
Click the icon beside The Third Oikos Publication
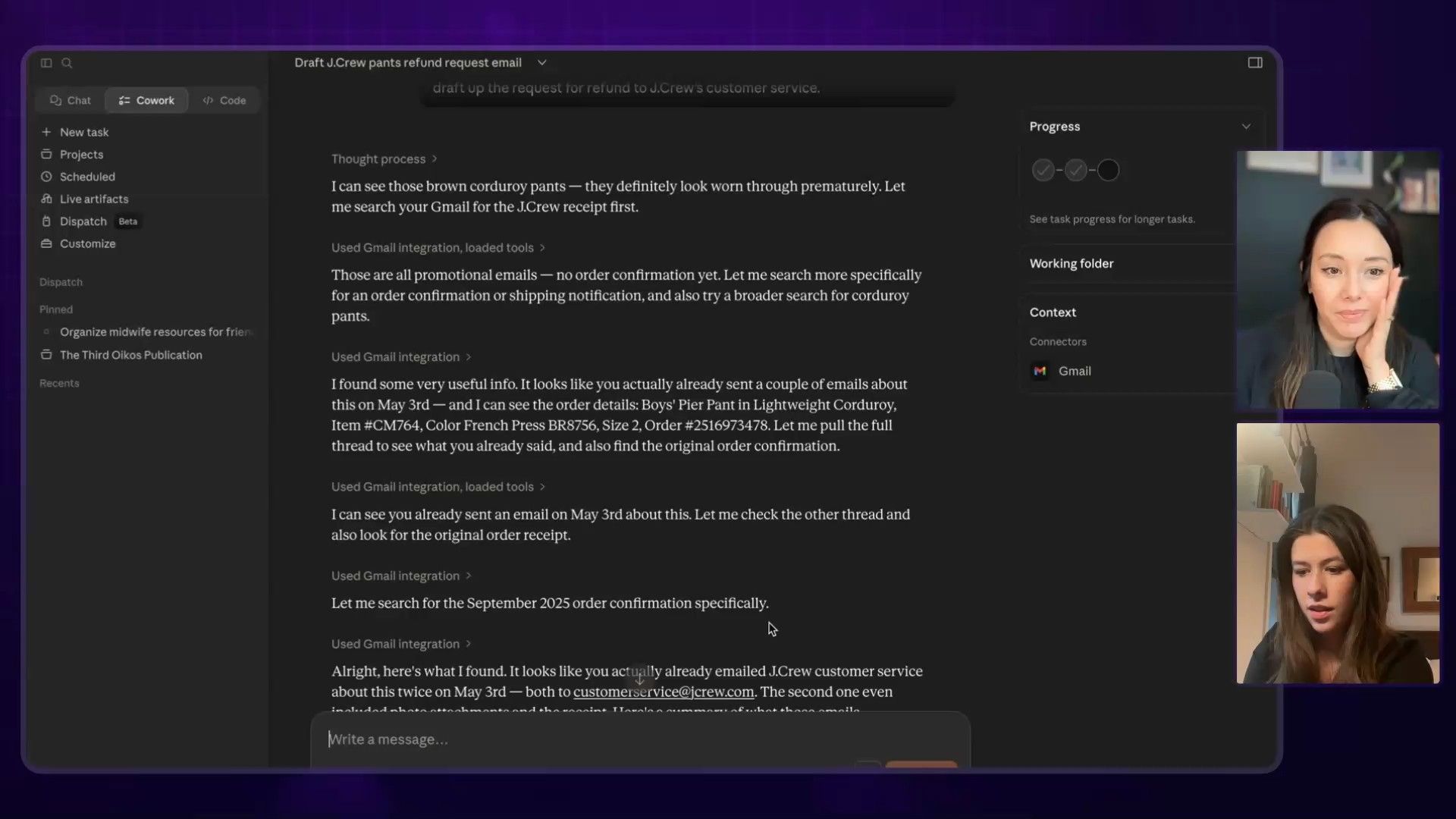(x=46, y=355)
